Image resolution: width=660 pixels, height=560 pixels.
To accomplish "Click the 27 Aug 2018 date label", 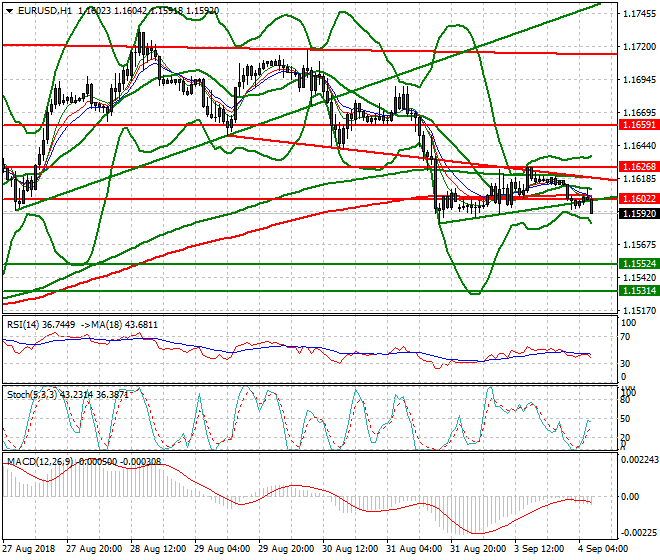I will tap(29, 549).
